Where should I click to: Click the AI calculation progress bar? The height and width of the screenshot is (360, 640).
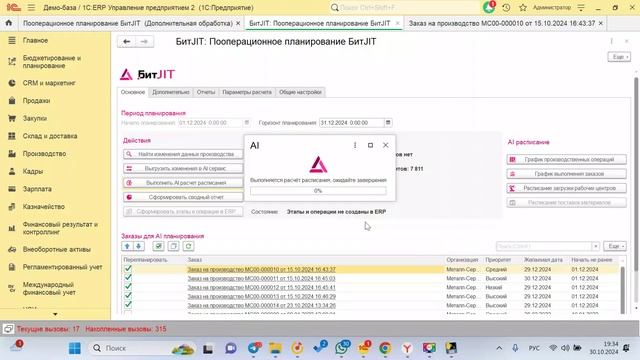pyautogui.click(x=318, y=191)
